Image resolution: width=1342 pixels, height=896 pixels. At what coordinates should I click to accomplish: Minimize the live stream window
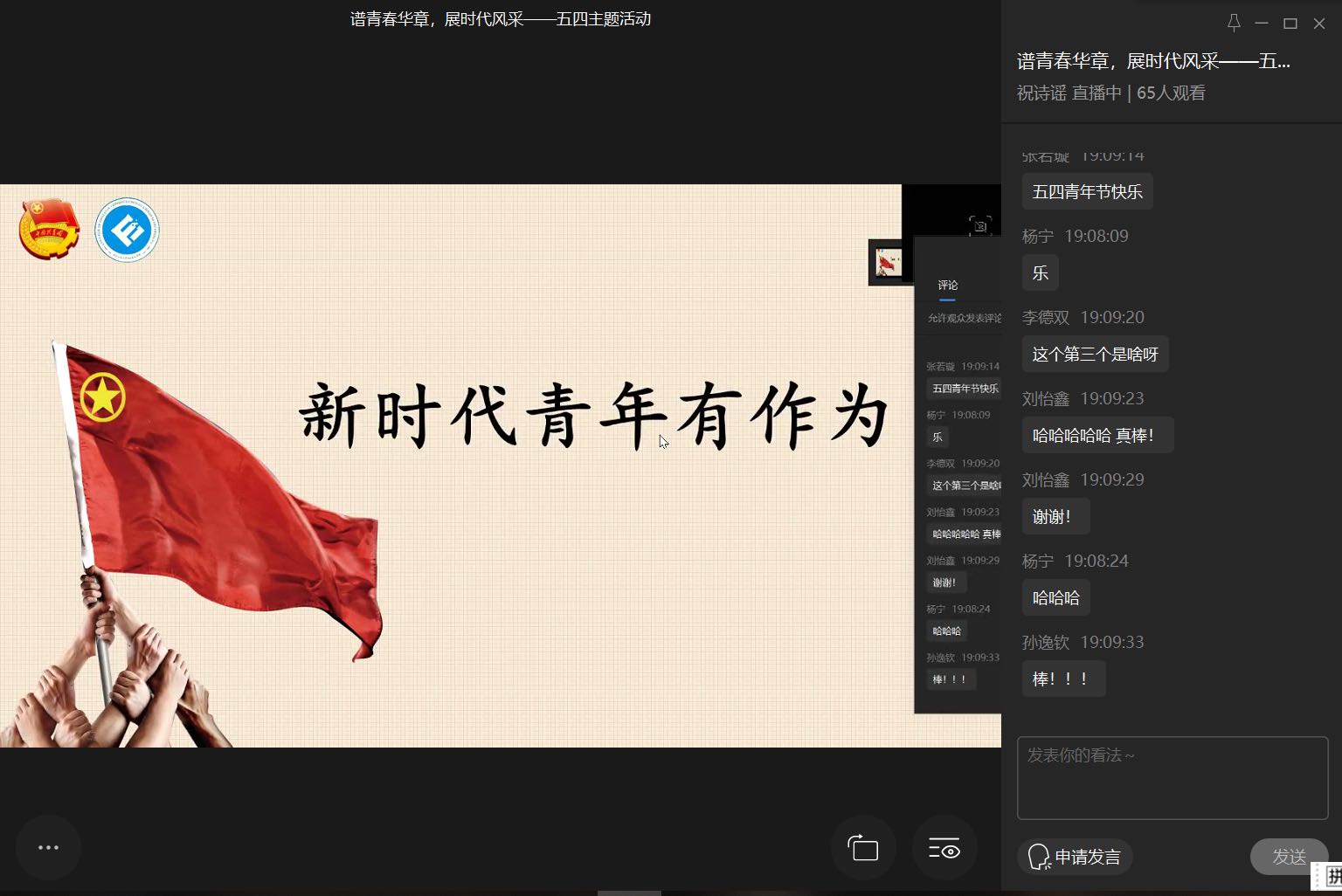[1262, 24]
